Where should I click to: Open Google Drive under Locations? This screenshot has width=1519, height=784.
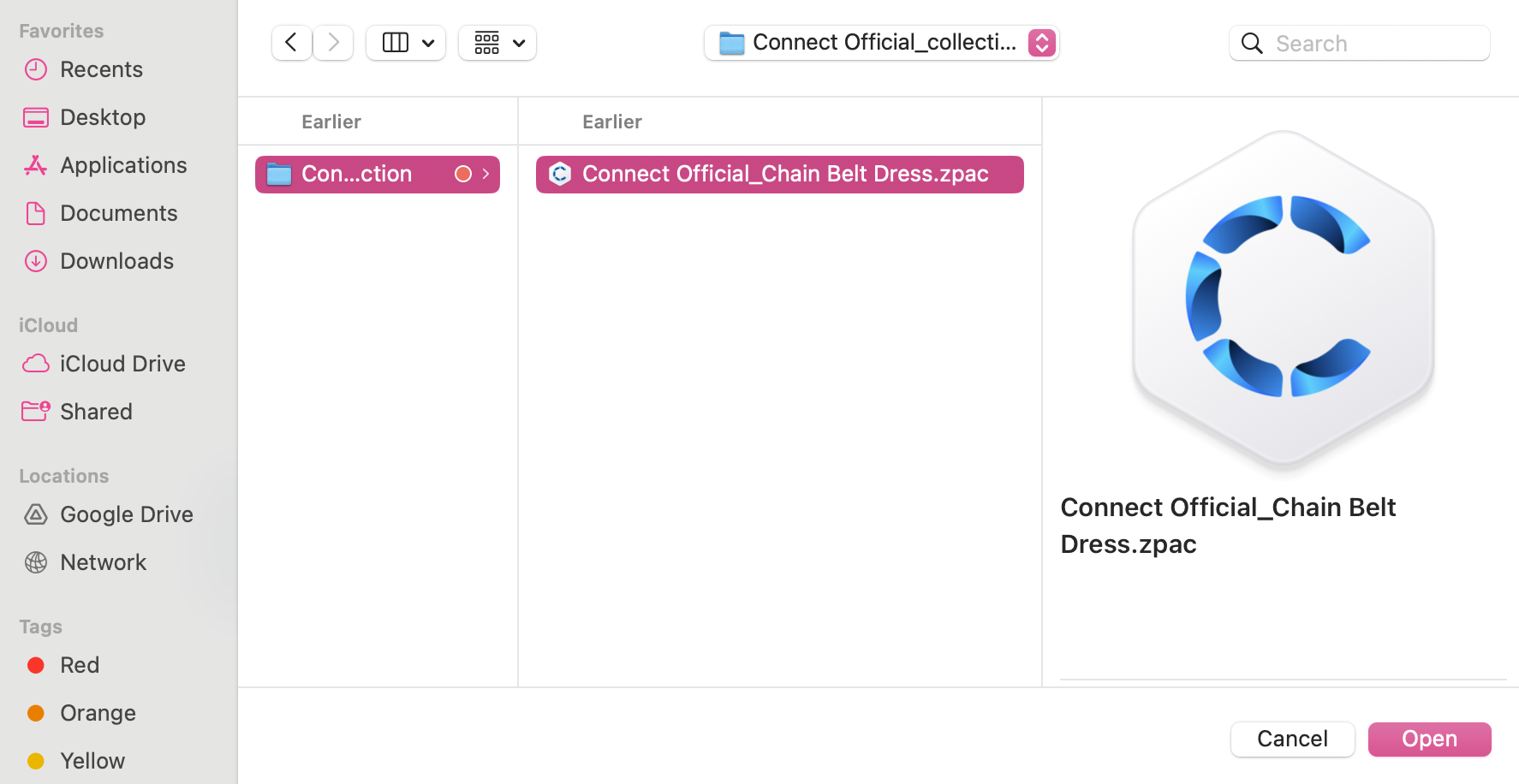126,514
